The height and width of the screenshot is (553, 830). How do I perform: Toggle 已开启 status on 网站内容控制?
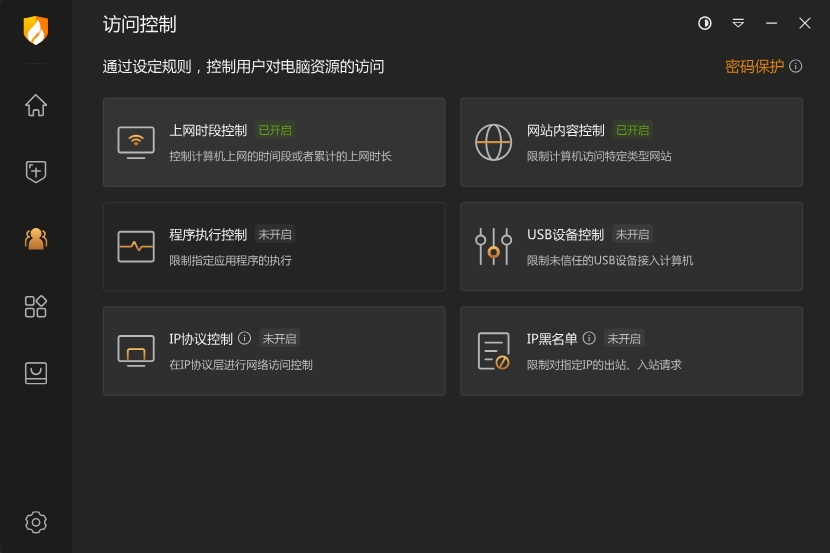point(633,130)
